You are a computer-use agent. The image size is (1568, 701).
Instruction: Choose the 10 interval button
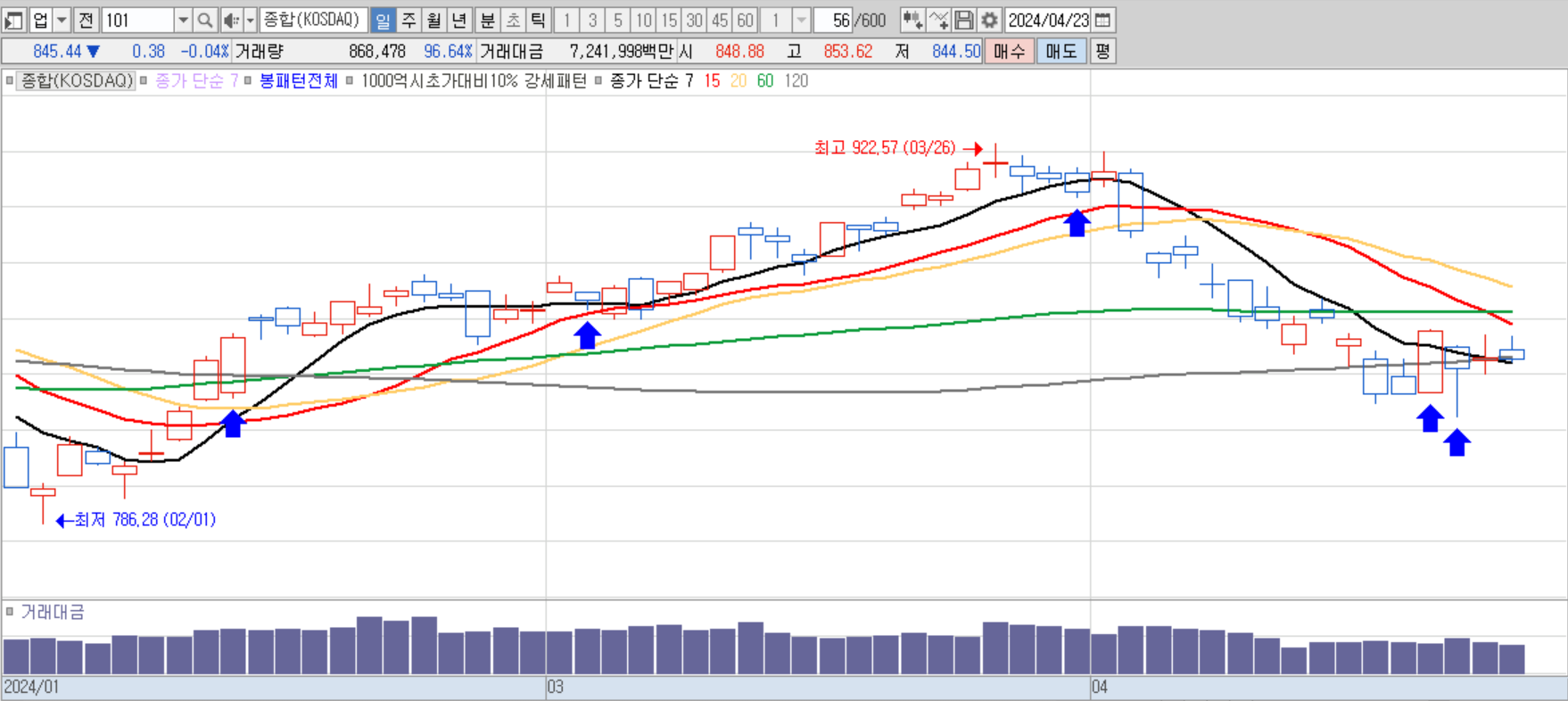(x=643, y=20)
